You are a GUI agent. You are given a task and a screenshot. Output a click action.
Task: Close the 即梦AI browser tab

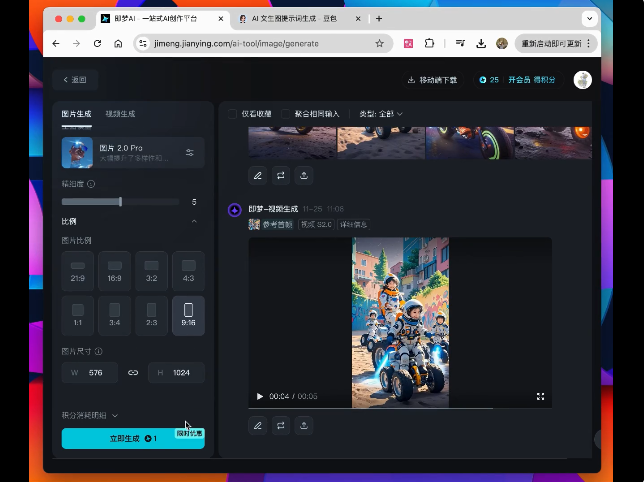point(221,18)
